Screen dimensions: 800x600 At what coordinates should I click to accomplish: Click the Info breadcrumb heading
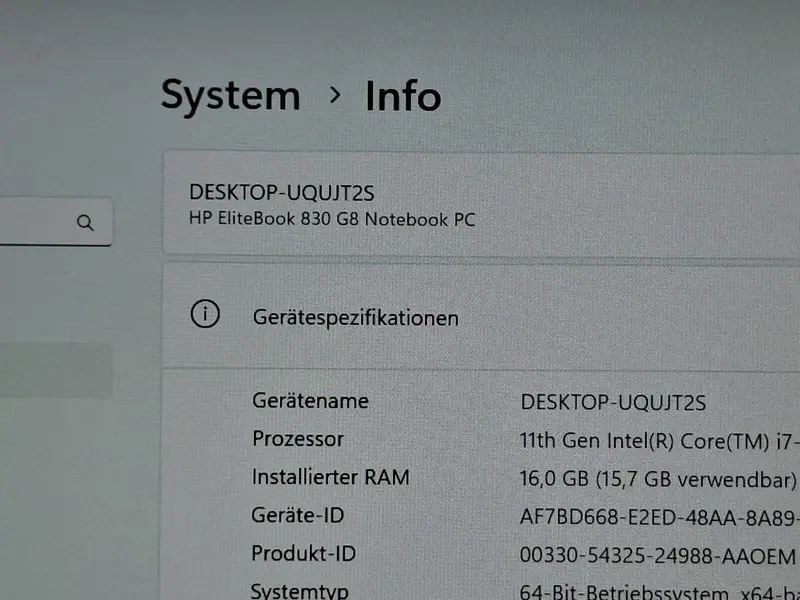pos(403,96)
